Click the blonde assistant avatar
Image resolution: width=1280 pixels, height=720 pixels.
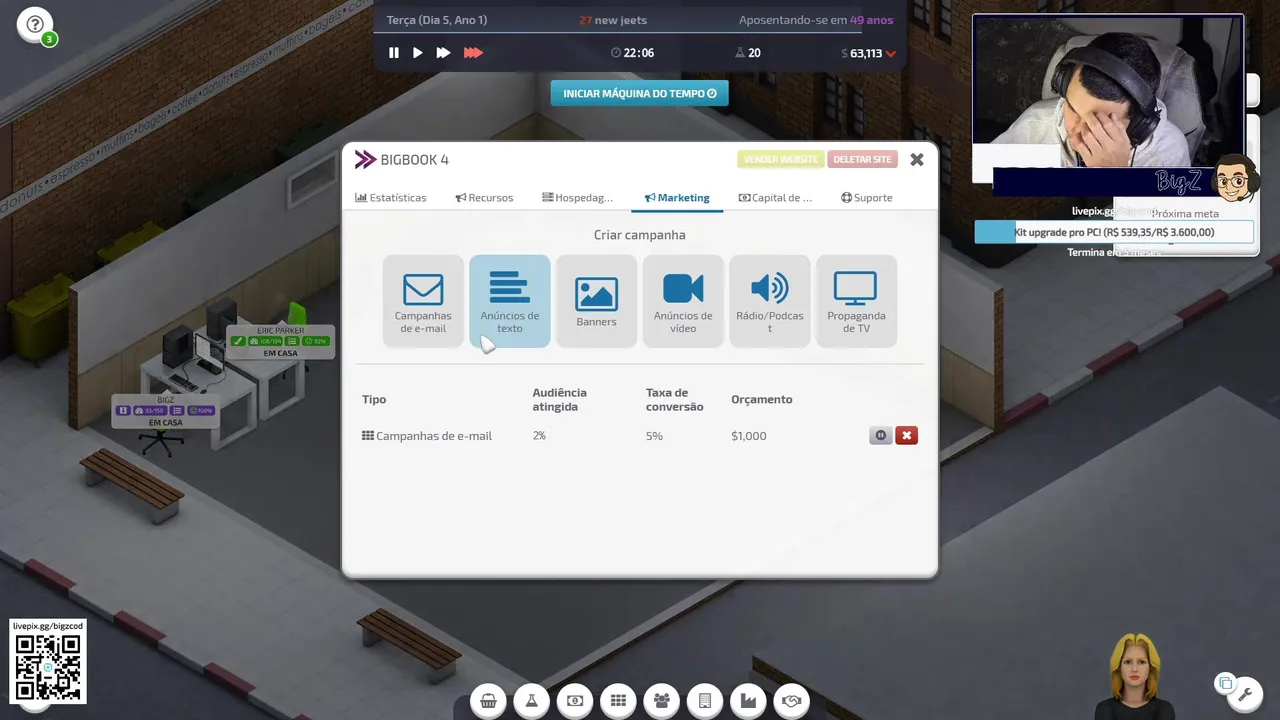click(x=1137, y=676)
